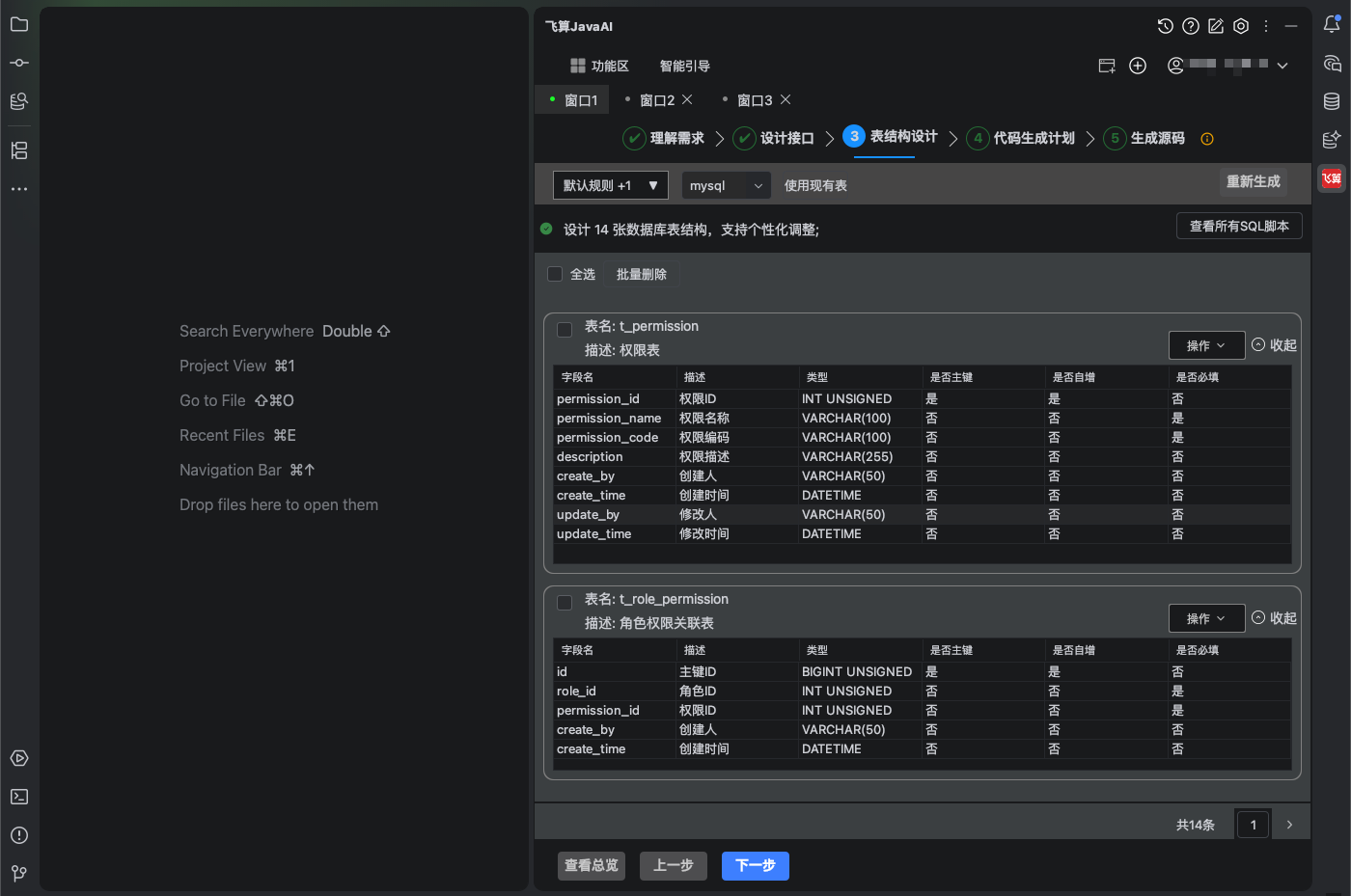Check the t_role_permission table checkbox
The width and height of the screenshot is (1351, 896).
pos(565,603)
